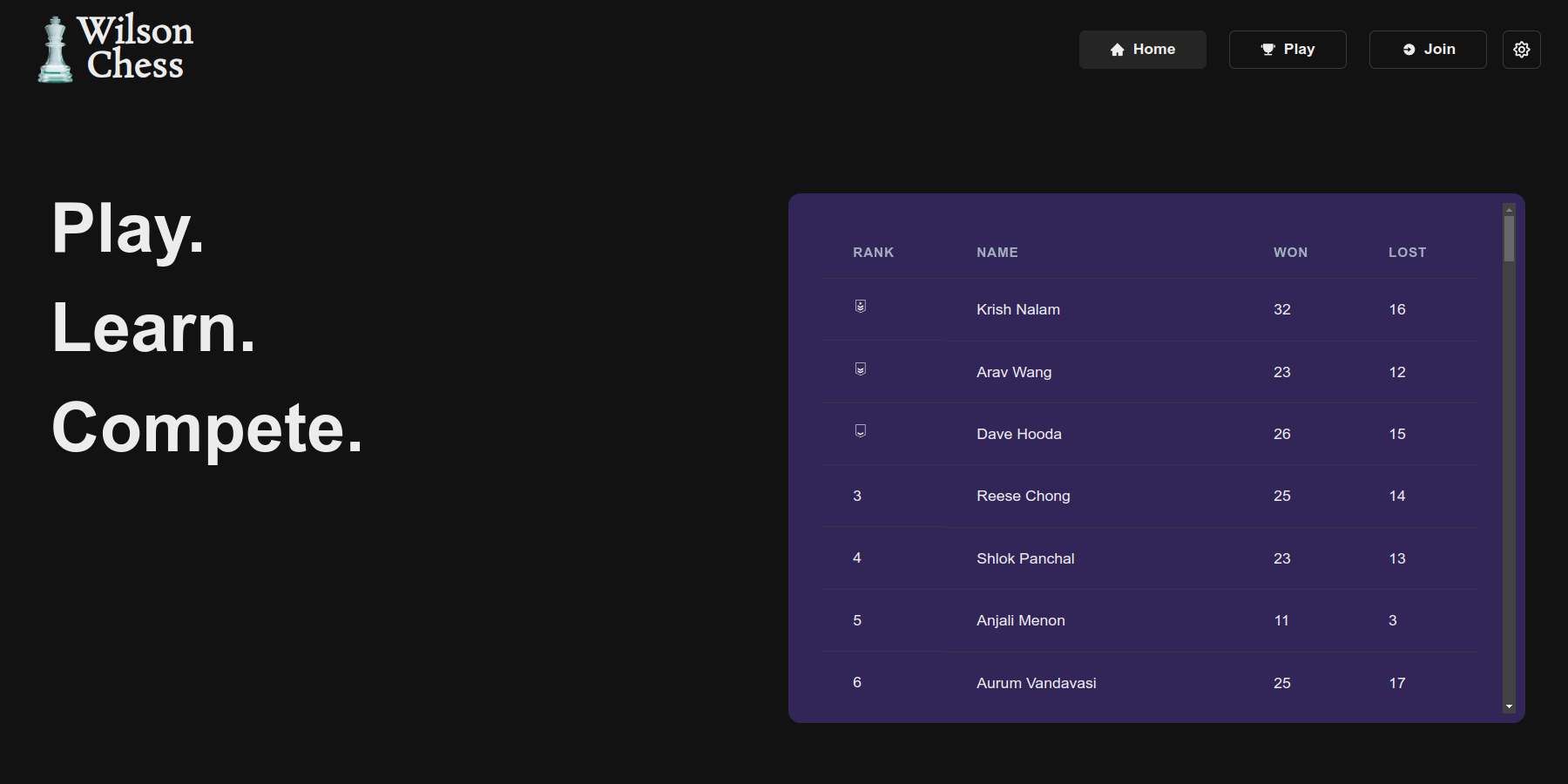The height and width of the screenshot is (784, 1568).
Task: Go to the Home page
Action: tap(1142, 50)
